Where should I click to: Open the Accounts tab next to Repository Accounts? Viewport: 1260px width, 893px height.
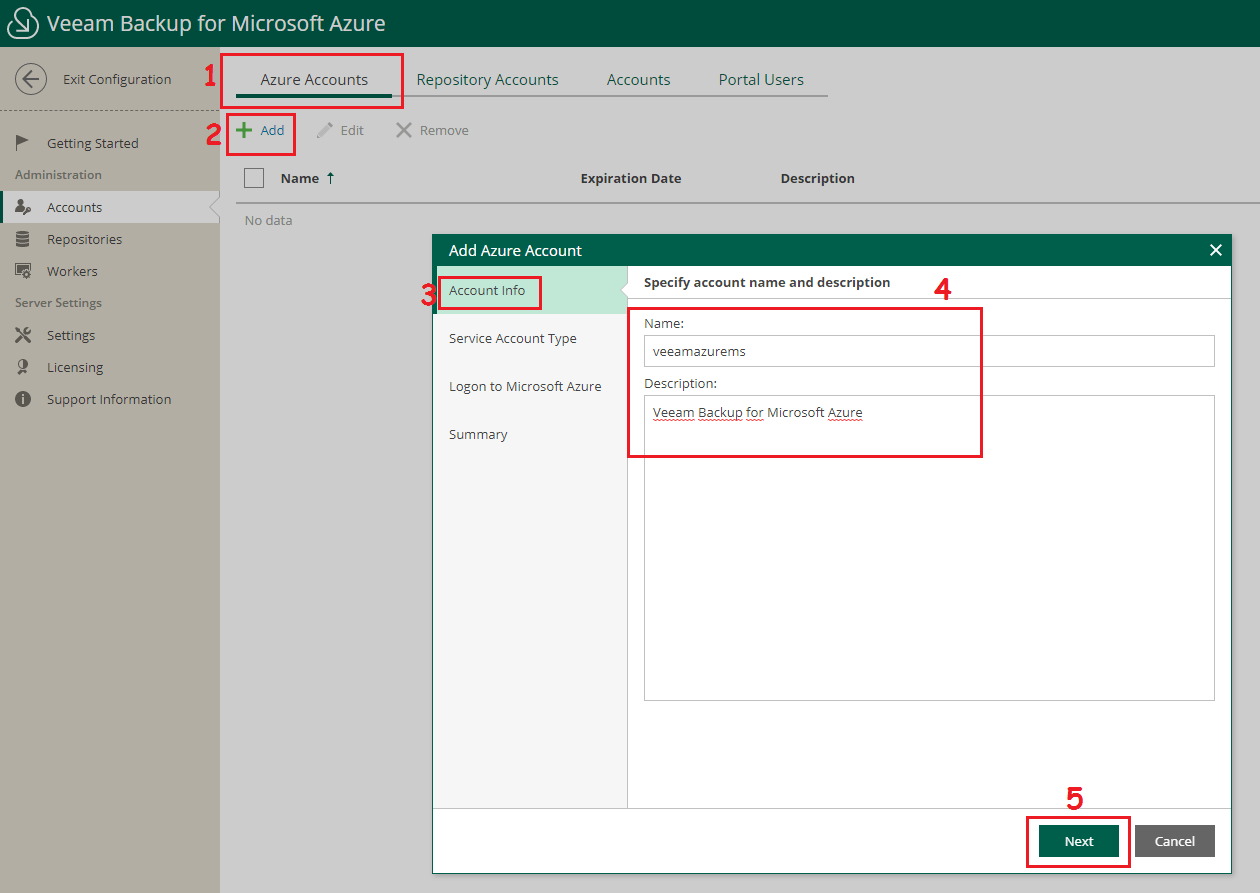639,80
